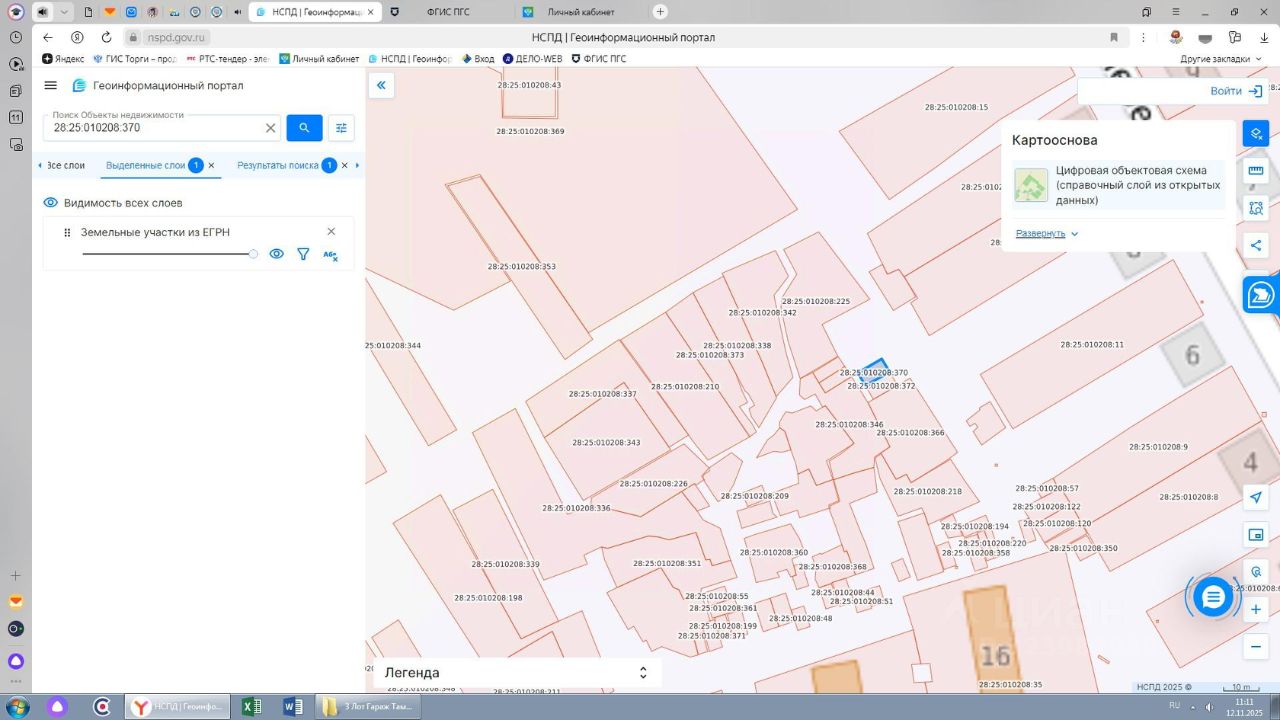Click the blue search magnifier button

[304, 128]
